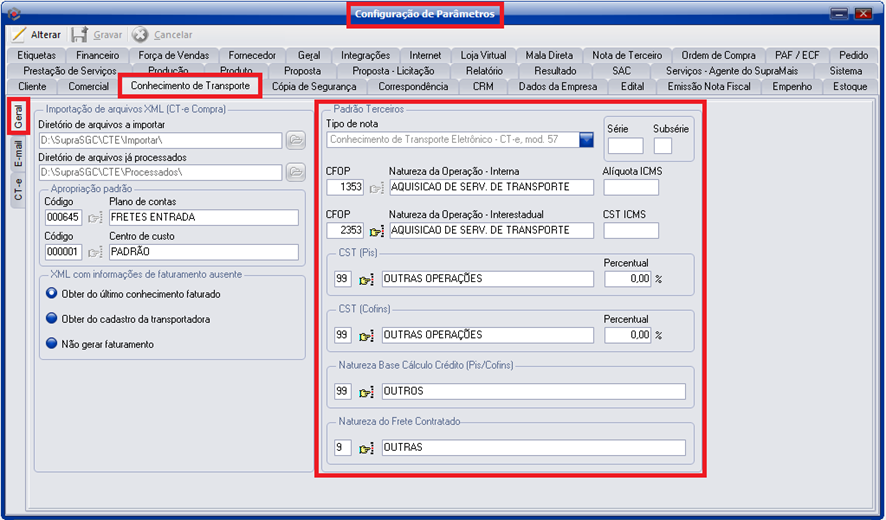Open lookup icon for CFOP 2353 Interestadual

pyautogui.click(x=376, y=231)
